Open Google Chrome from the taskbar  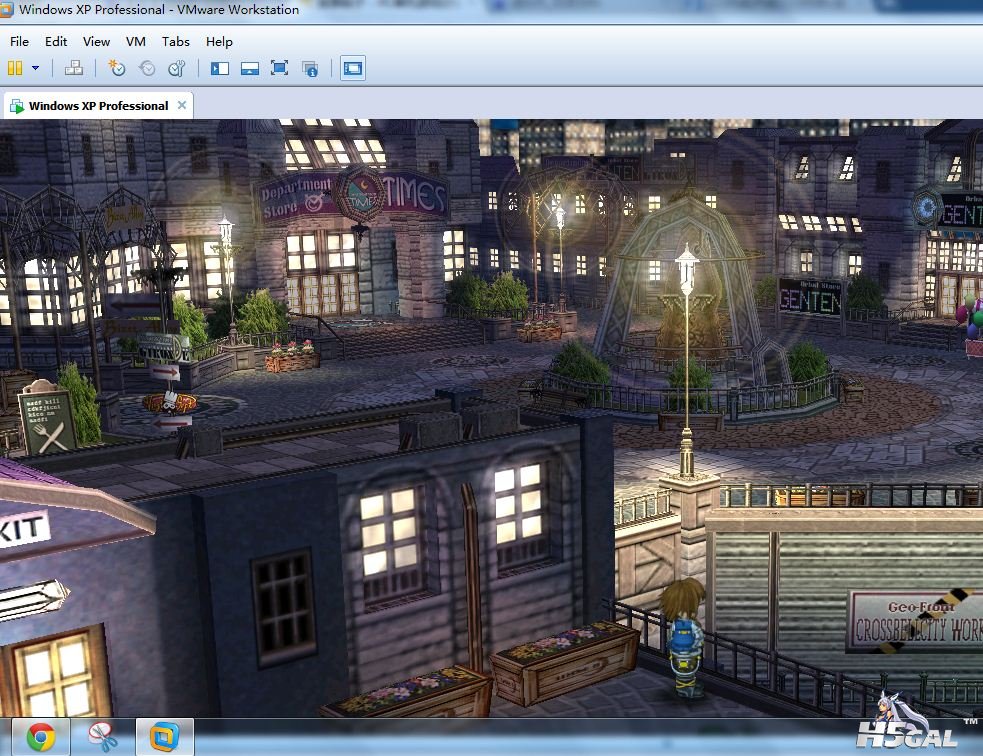click(41, 737)
